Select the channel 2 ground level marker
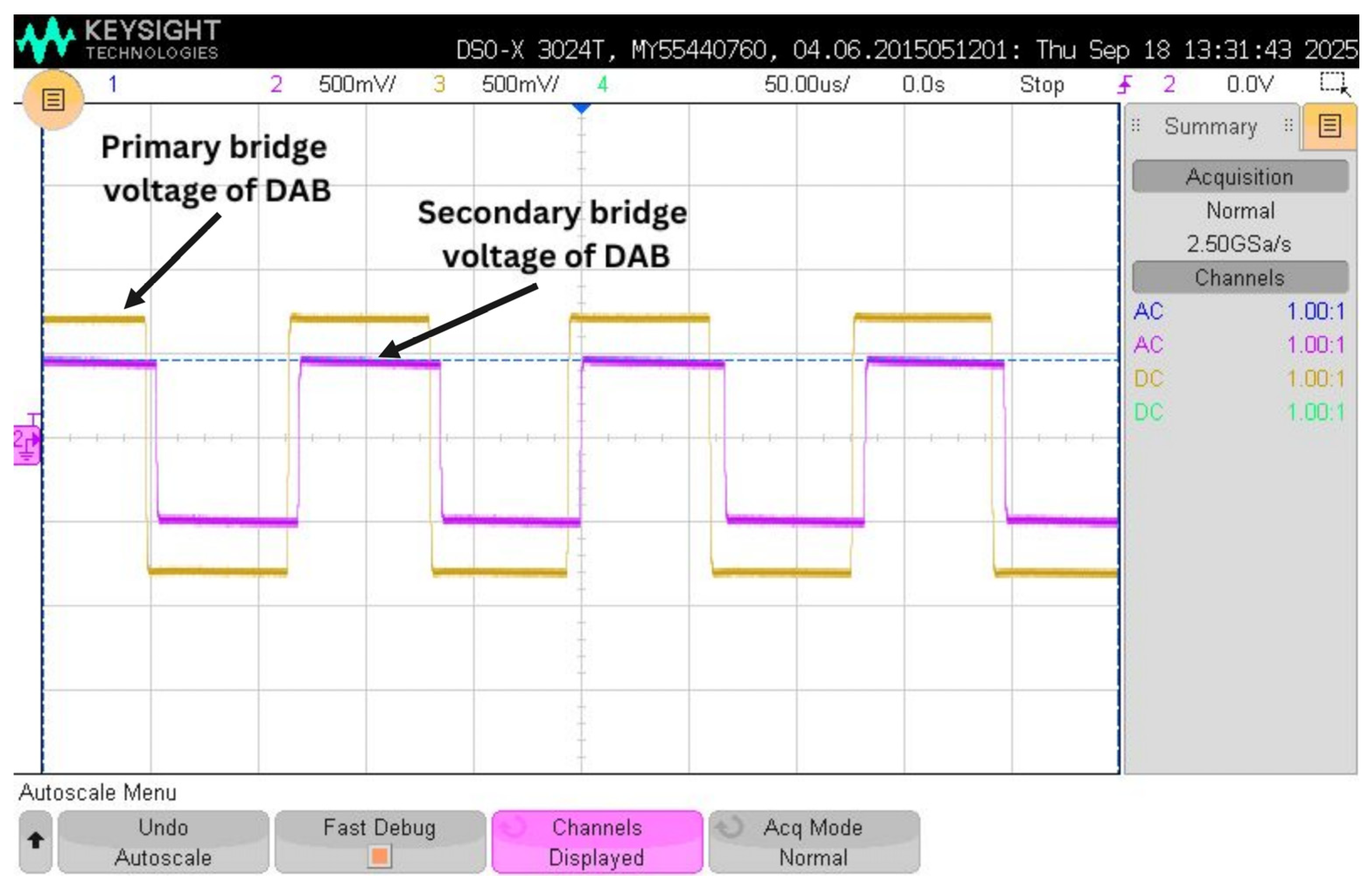This screenshot has height=888, width=1372. (x=27, y=445)
